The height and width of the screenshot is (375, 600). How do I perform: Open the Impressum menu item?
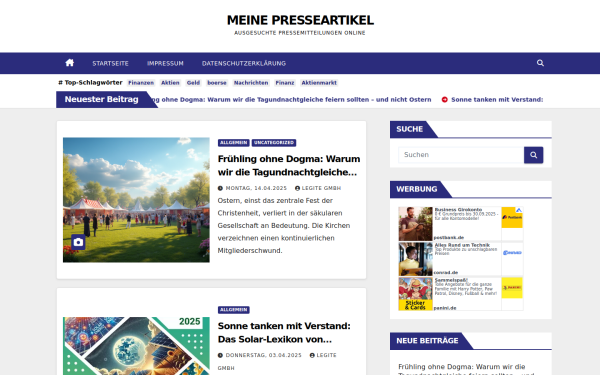click(x=165, y=64)
